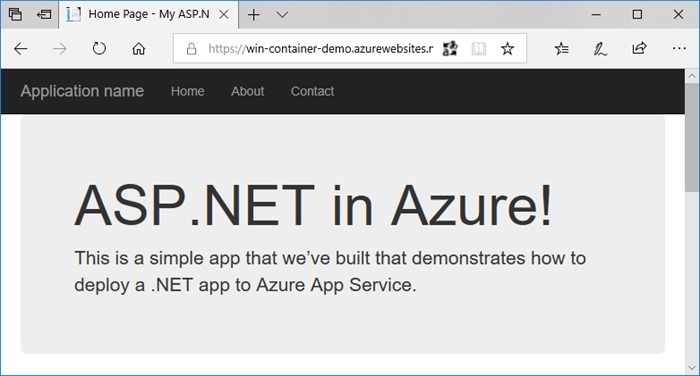Refresh the current page
Image resolution: width=700 pixels, height=376 pixels.
point(99,48)
